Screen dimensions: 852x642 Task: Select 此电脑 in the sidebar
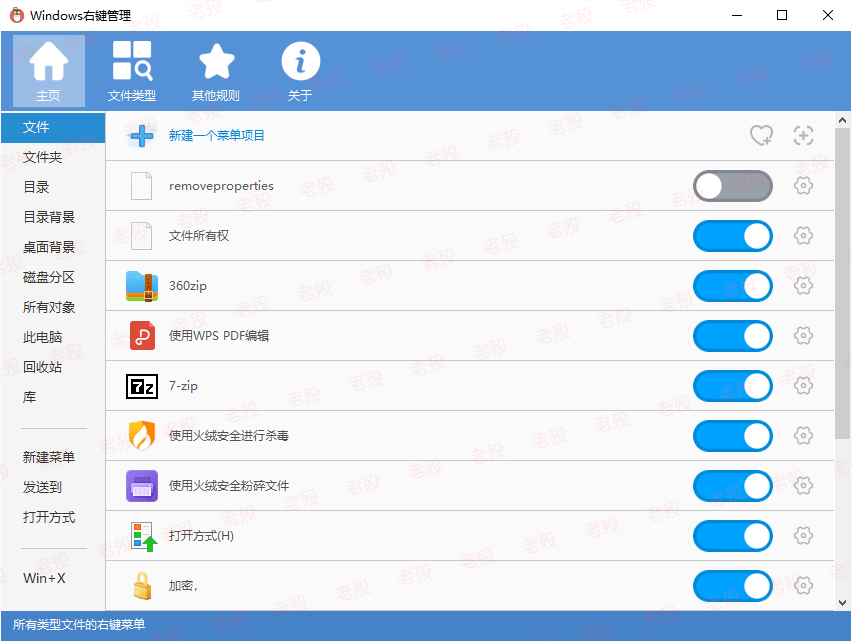click(x=53, y=337)
